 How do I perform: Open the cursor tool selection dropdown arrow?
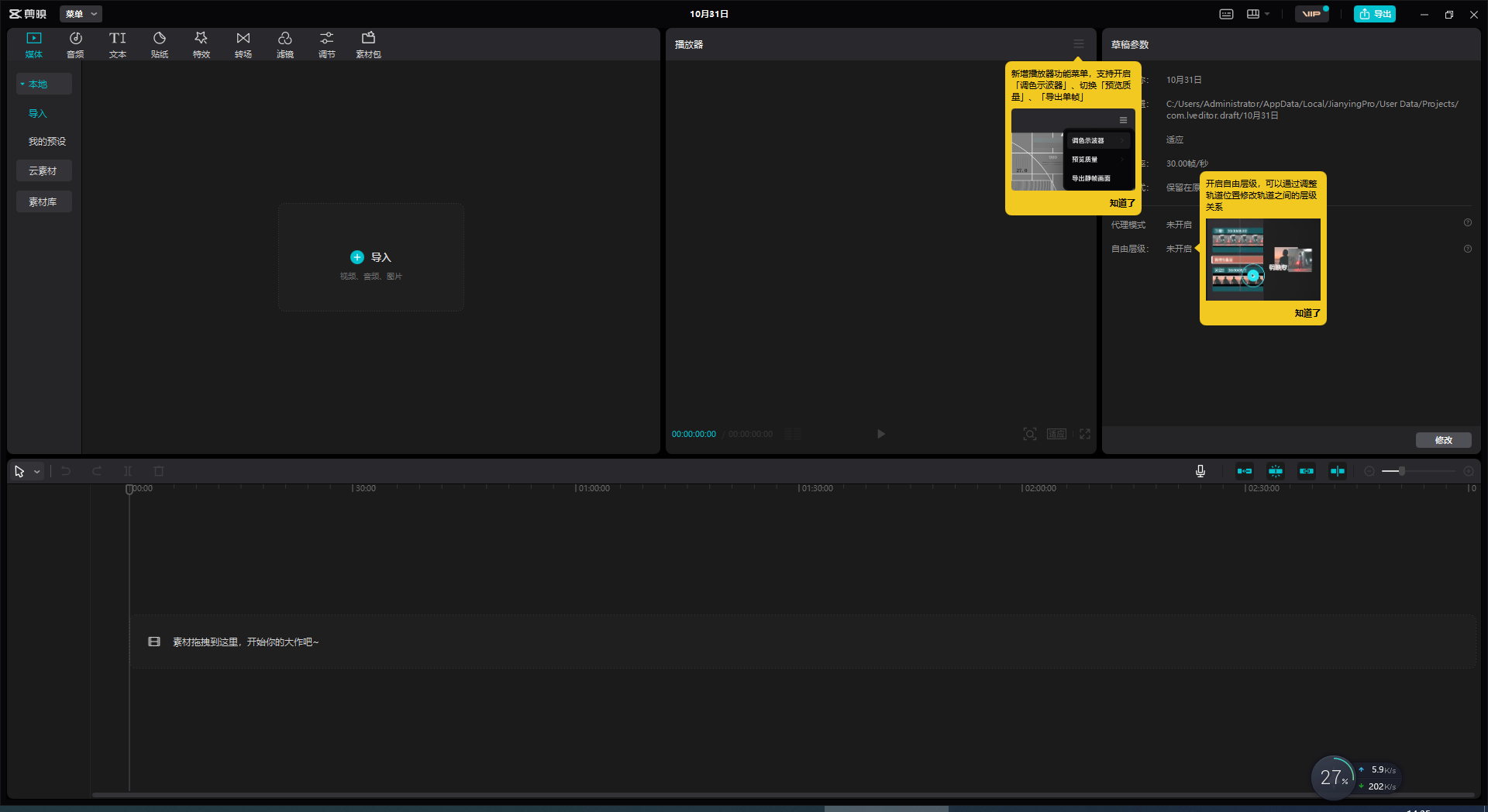pyautogui.click(x=36, y=472)
